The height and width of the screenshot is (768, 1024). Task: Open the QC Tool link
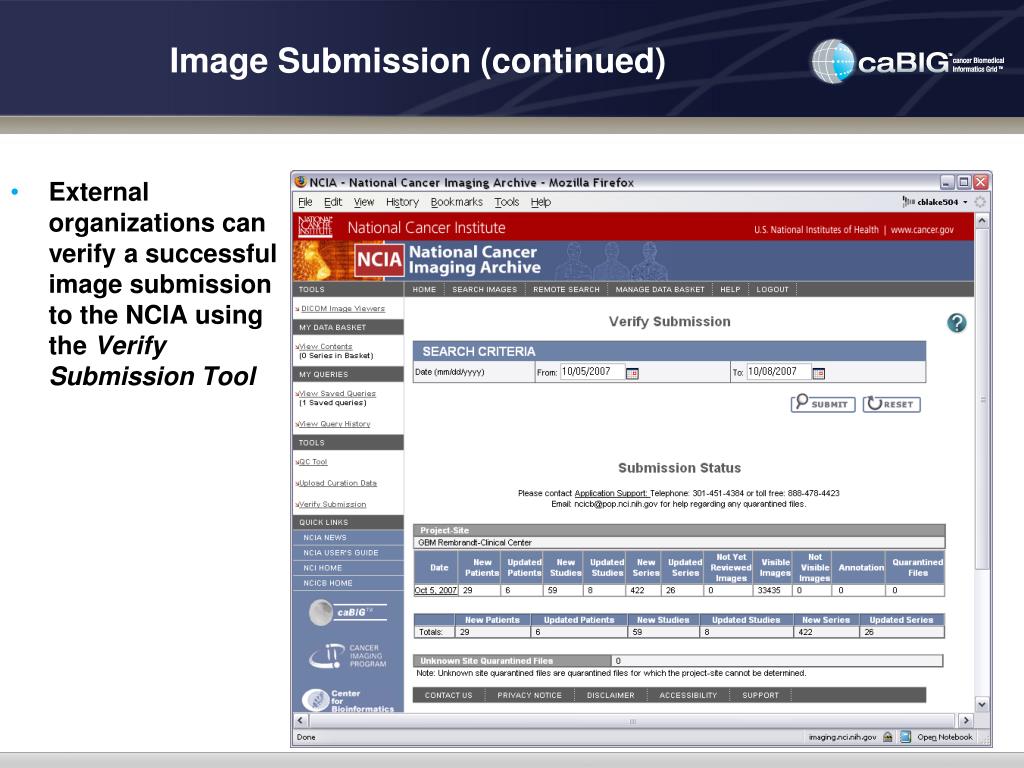(x=313, y=462)
